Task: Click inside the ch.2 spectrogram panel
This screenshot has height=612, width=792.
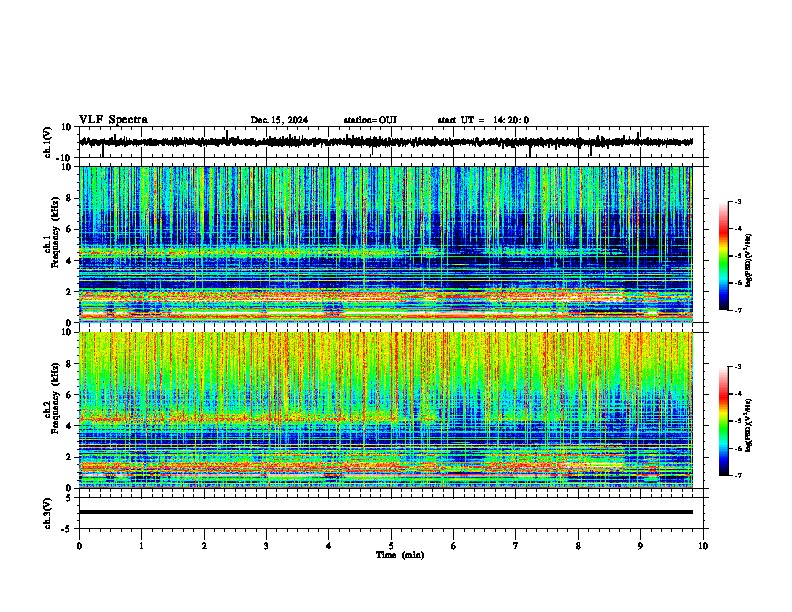Action: tap(386, 410)
